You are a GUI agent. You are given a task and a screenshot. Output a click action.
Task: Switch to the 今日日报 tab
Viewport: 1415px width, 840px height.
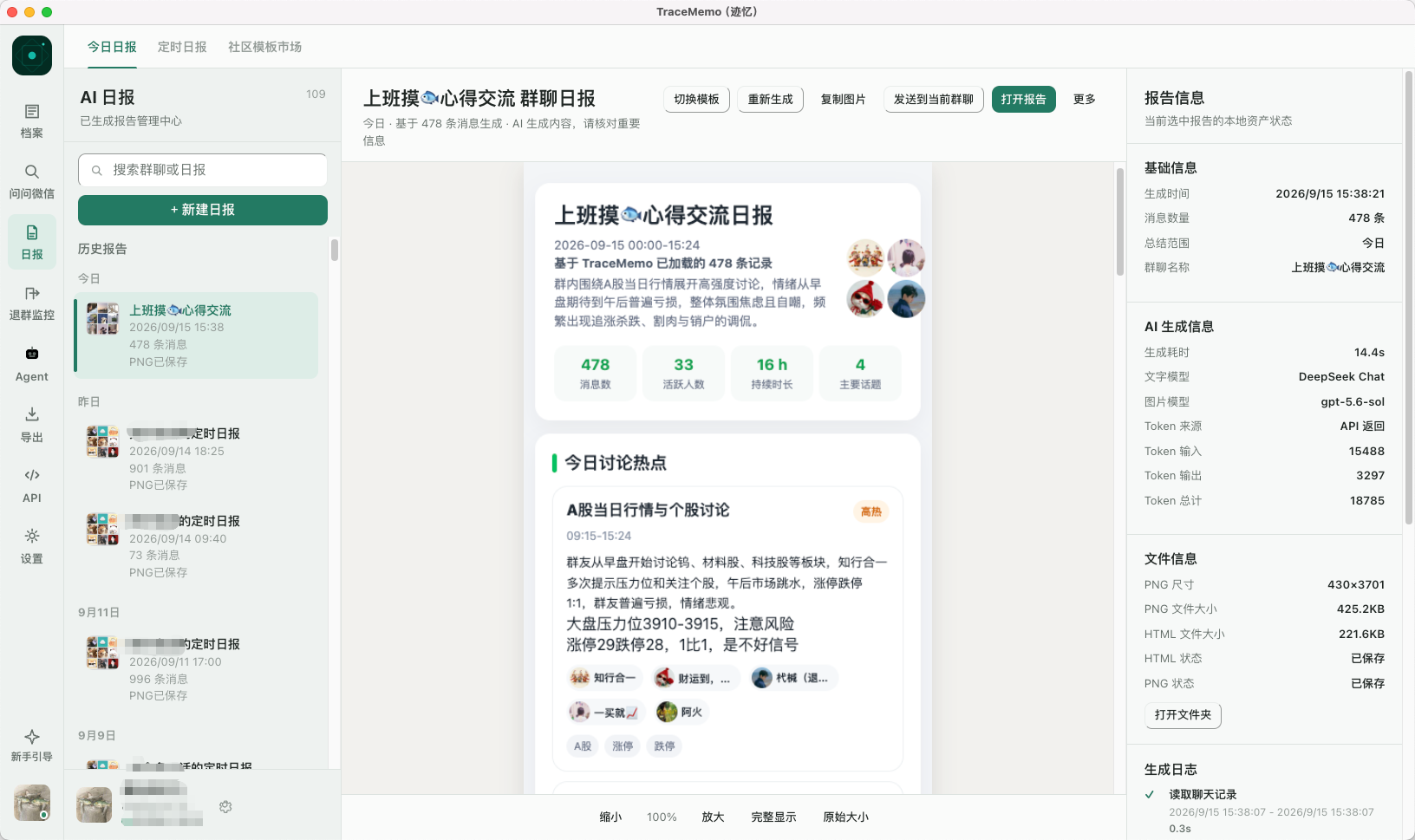click(x=112, y=47)
